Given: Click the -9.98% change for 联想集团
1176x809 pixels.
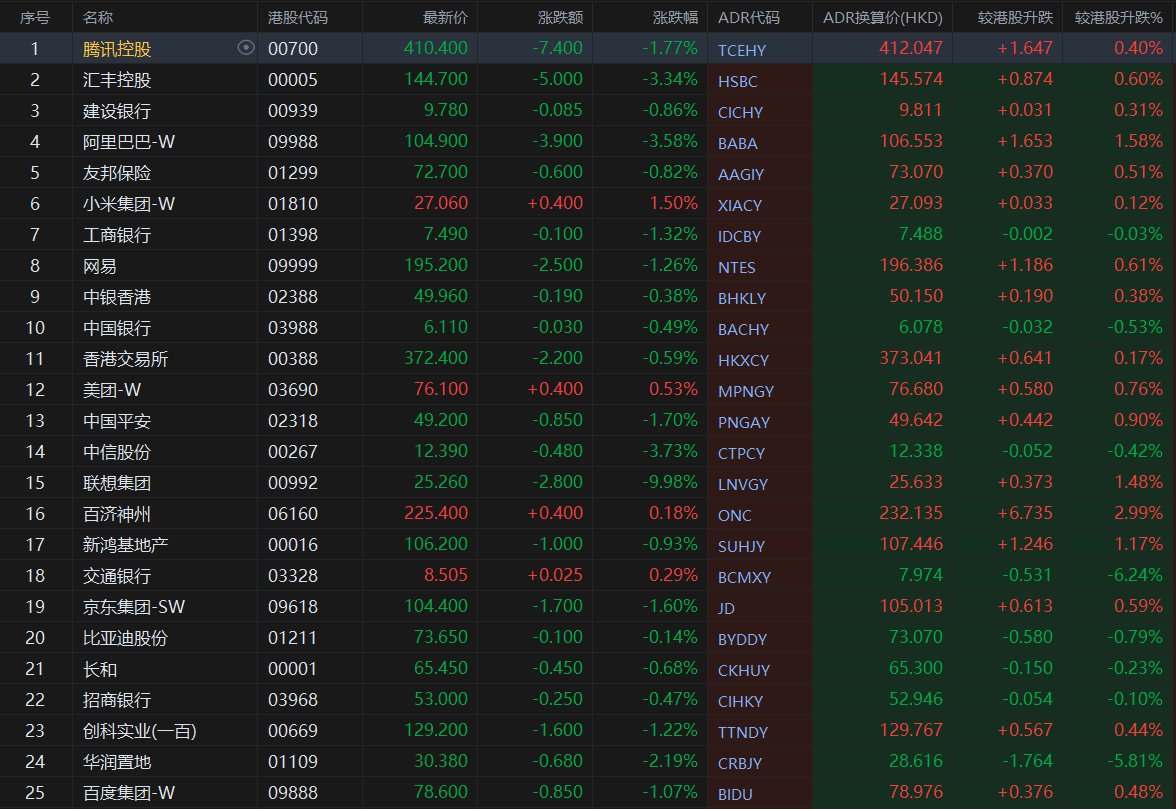Looking at the screenshot, I should point(670,482).
